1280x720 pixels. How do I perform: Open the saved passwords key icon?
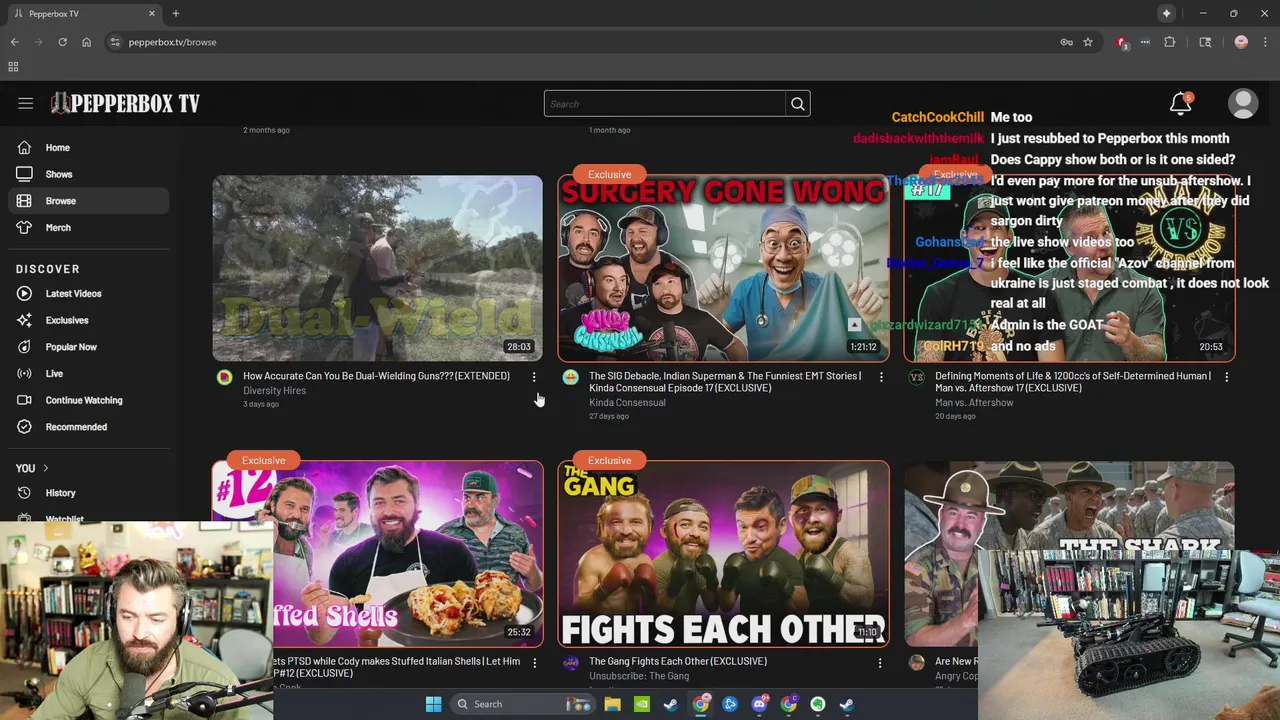coord(1066,42)
